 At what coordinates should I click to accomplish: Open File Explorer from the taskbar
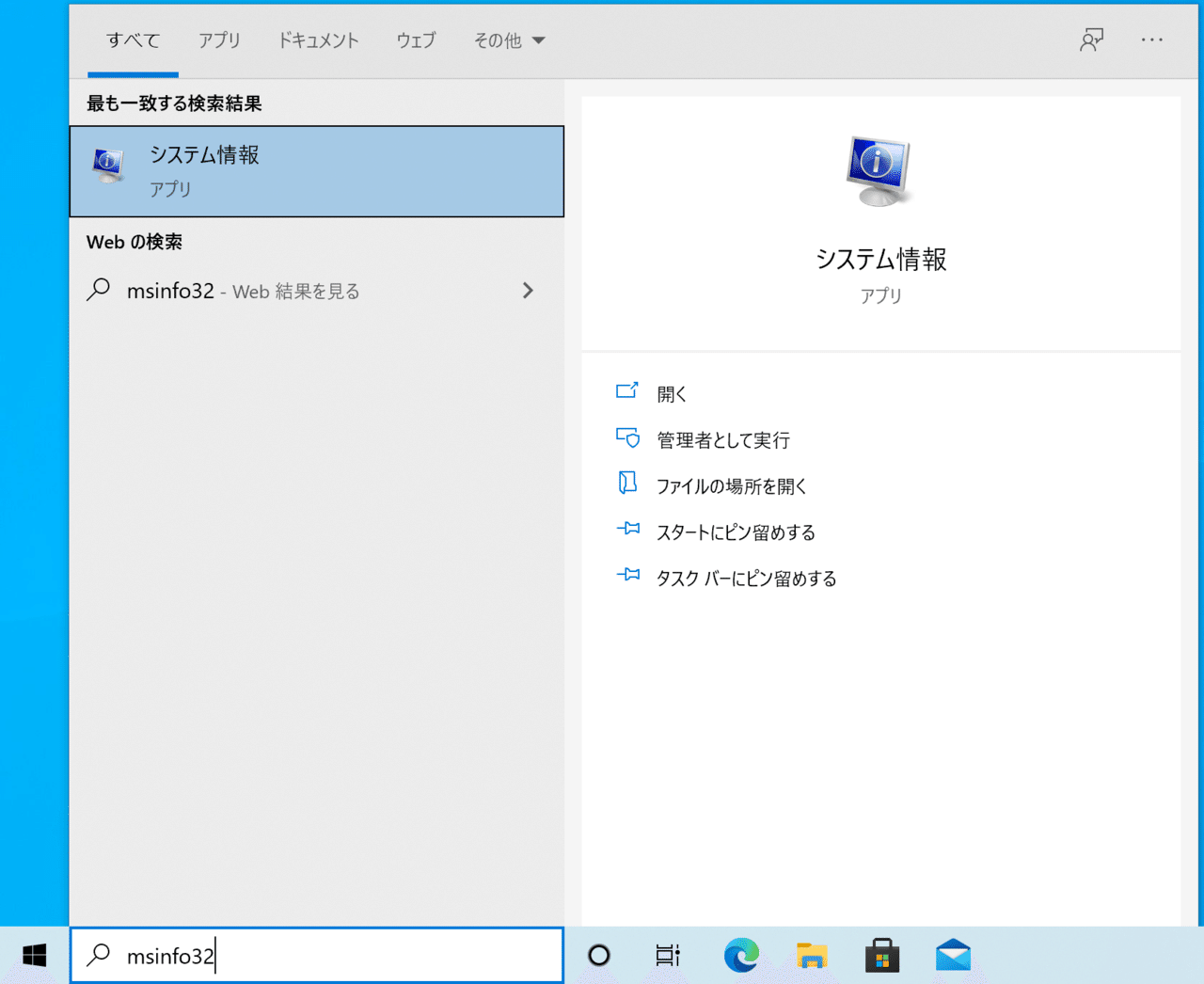pyautogui.click(x=812, y=955)
